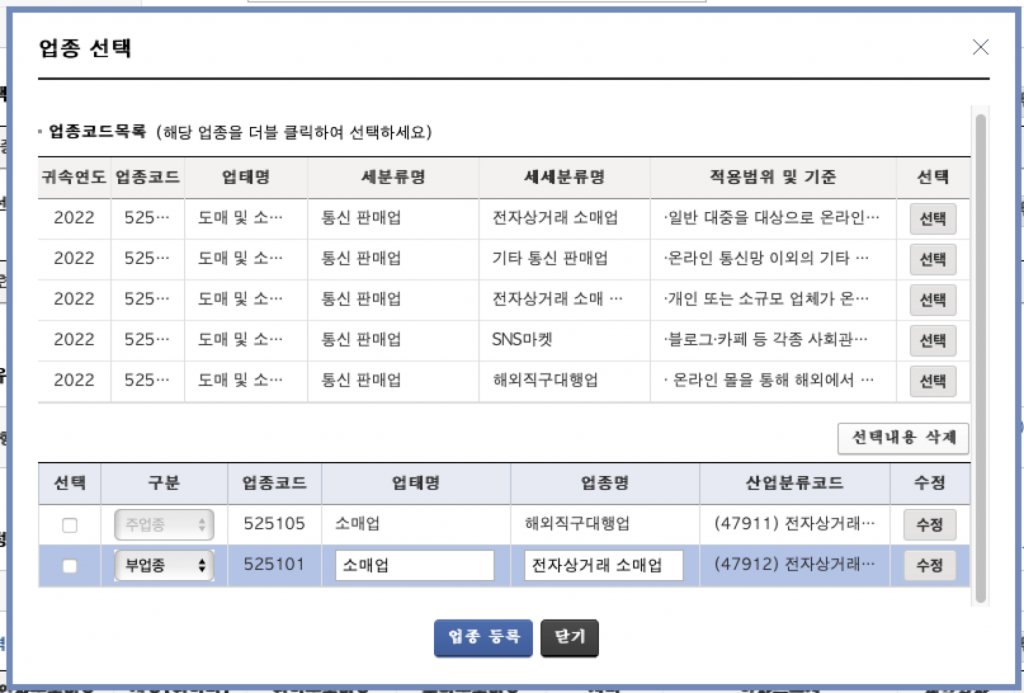Click 선택 button for 기타 통신 판매업 row

point(933,259)
